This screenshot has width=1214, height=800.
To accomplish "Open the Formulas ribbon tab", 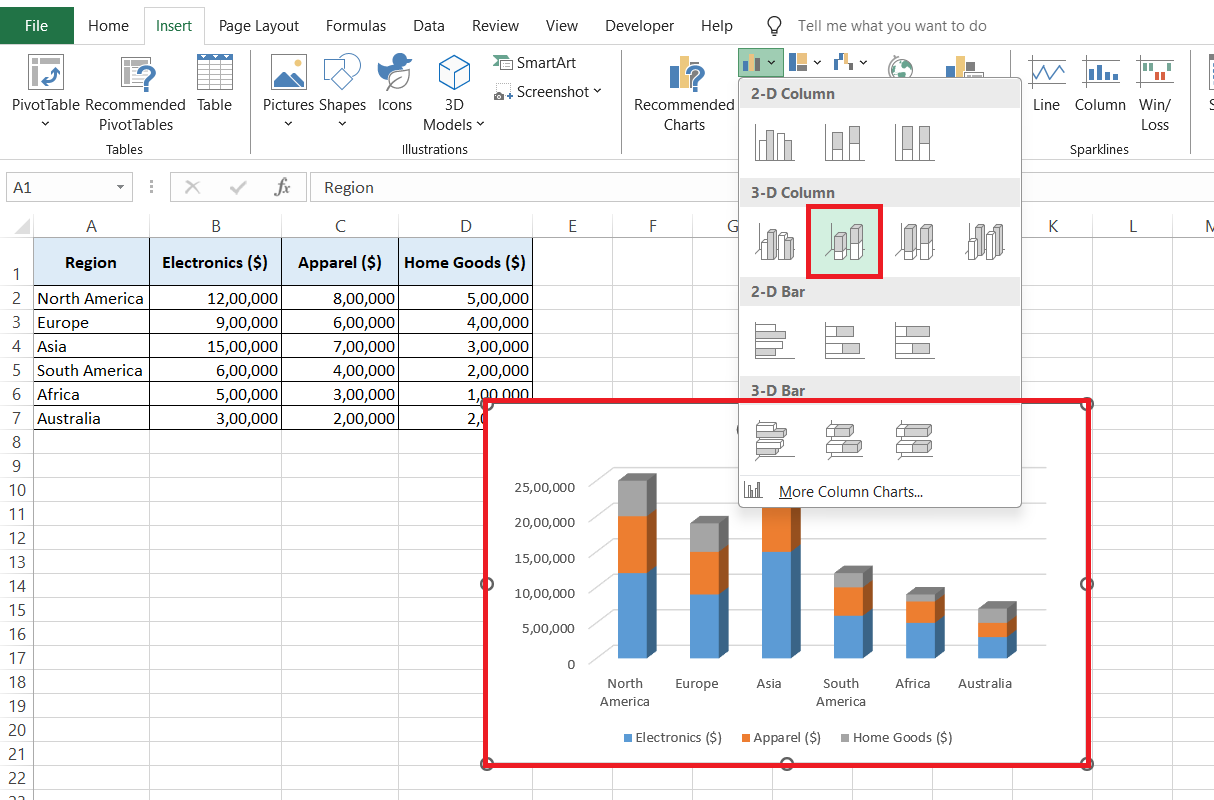I will click(355, 26).
